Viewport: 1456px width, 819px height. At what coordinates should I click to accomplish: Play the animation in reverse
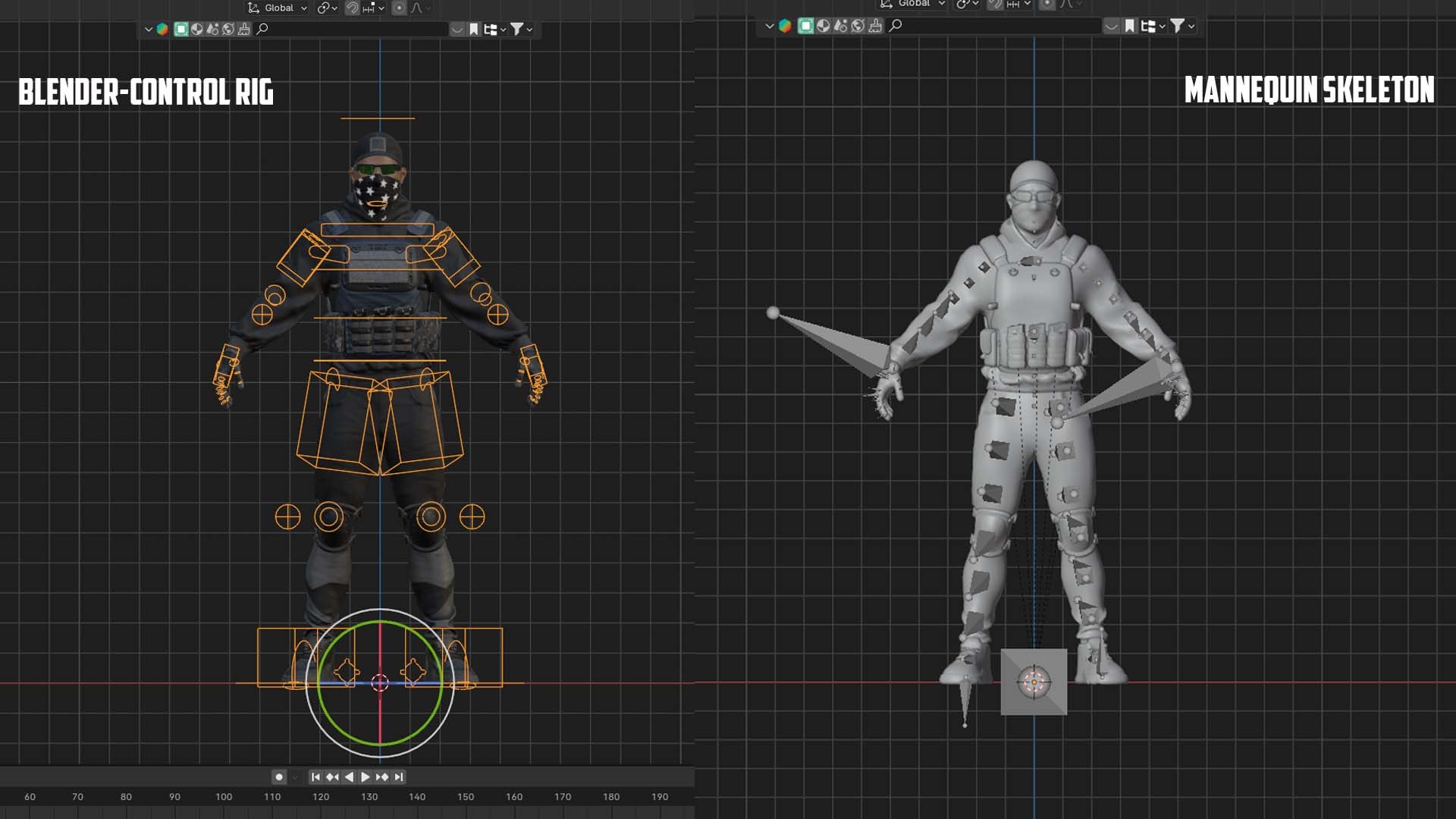(349, 777)
